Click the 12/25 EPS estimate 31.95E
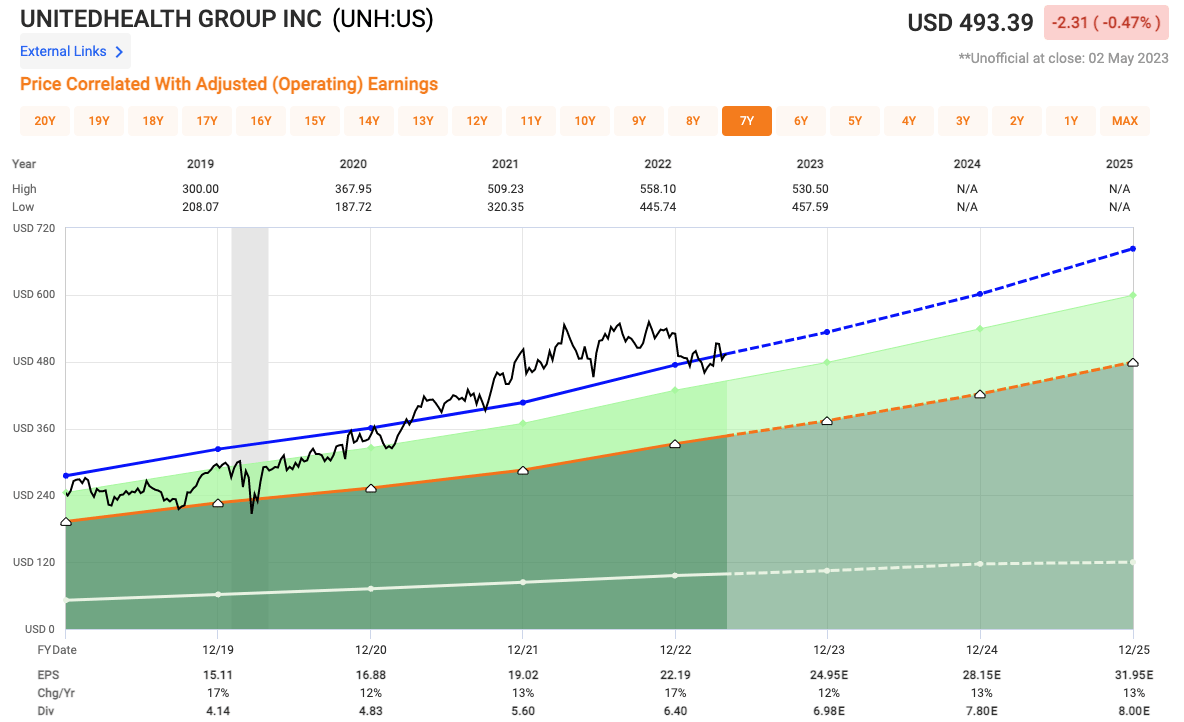This screenshot has height=722, width=1184. 1133,675
